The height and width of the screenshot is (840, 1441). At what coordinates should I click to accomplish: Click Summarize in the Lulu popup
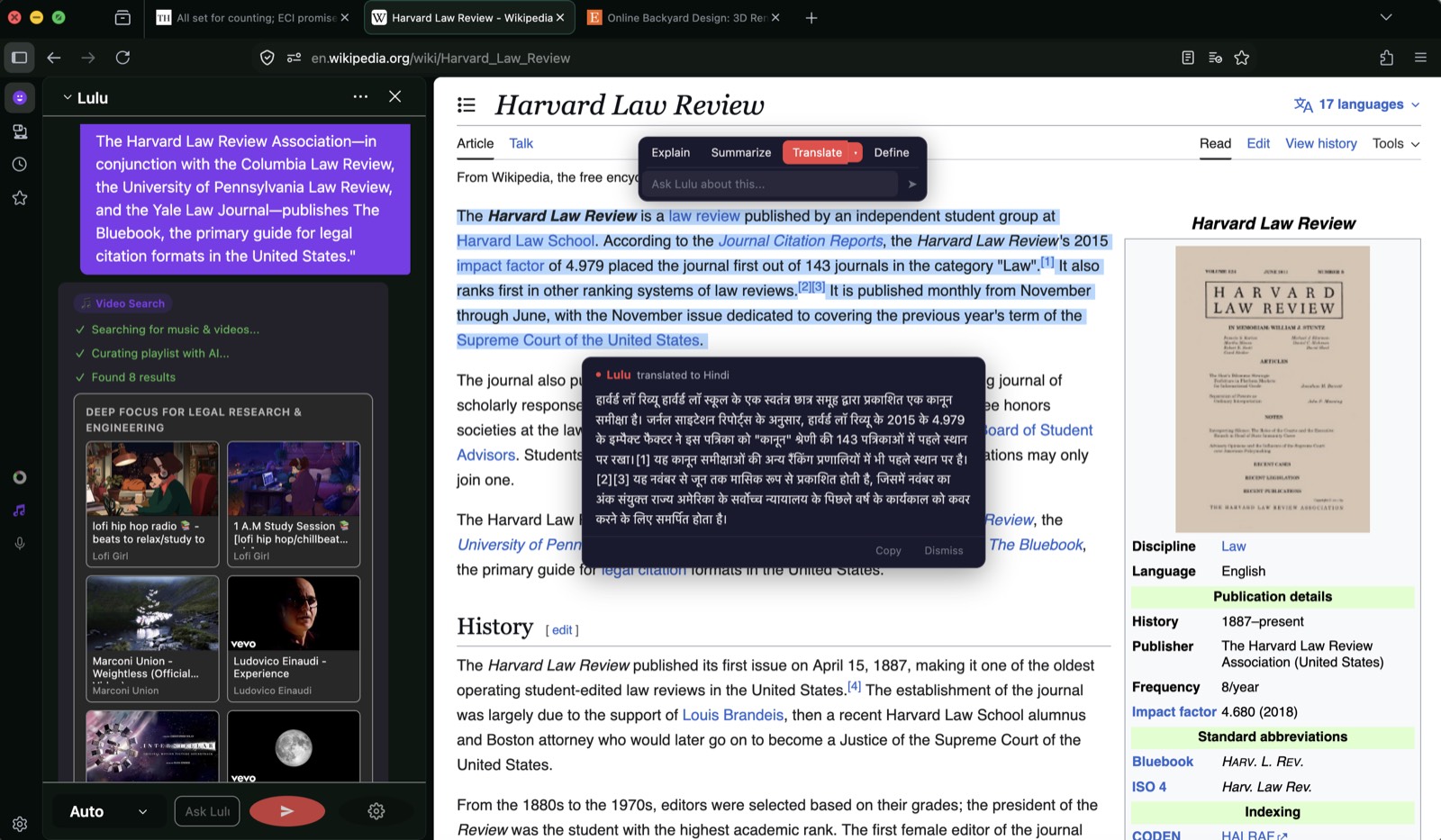[x=741, y=153]
